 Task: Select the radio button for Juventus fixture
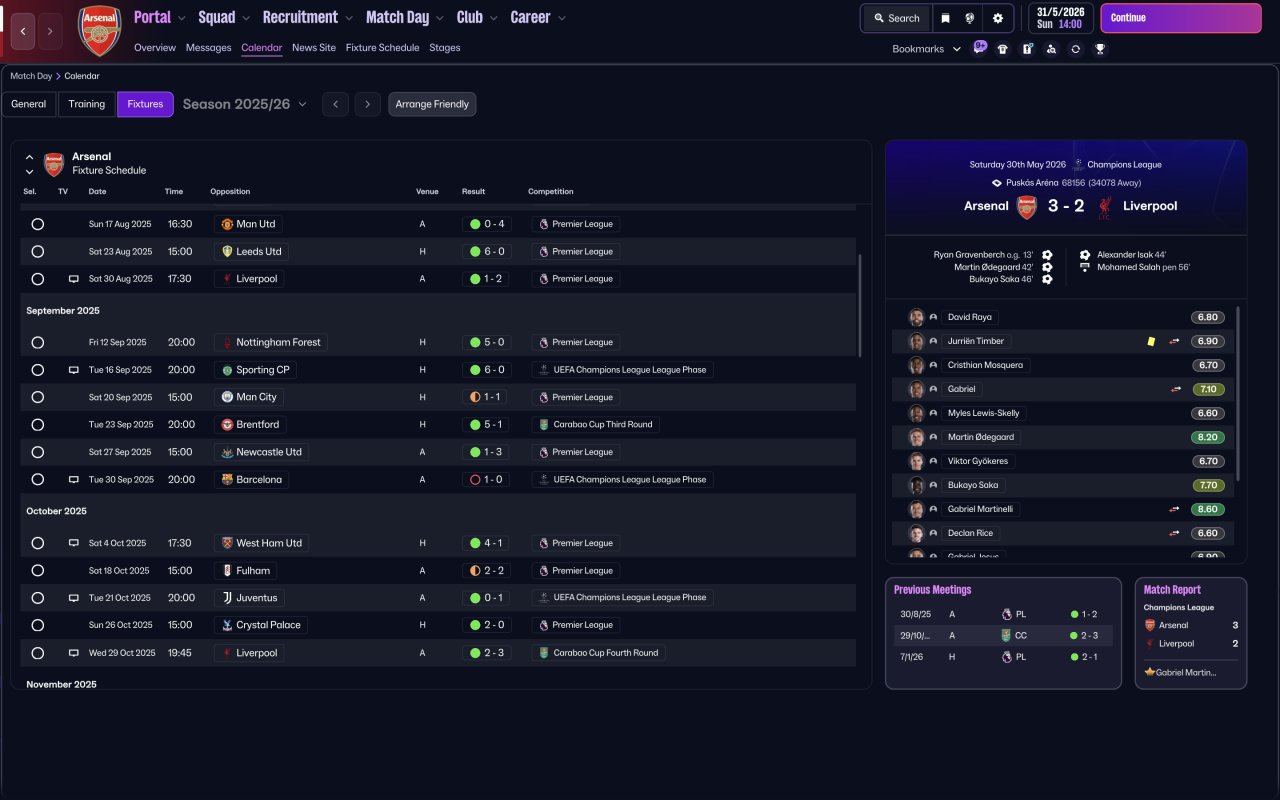pyautogui.click(x=38, y=598)
